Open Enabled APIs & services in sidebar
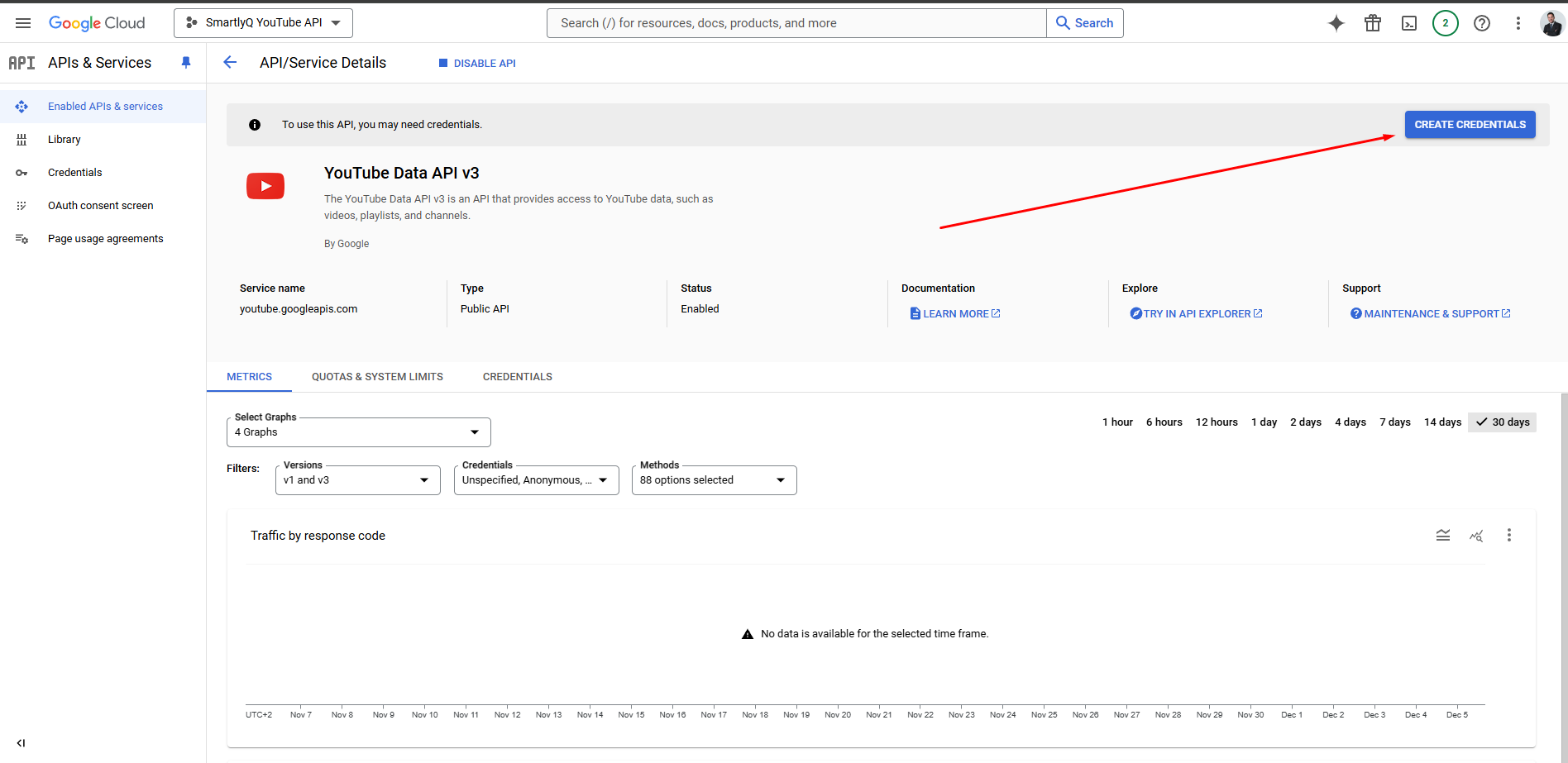1568x763 pixels. click(103, 107)
